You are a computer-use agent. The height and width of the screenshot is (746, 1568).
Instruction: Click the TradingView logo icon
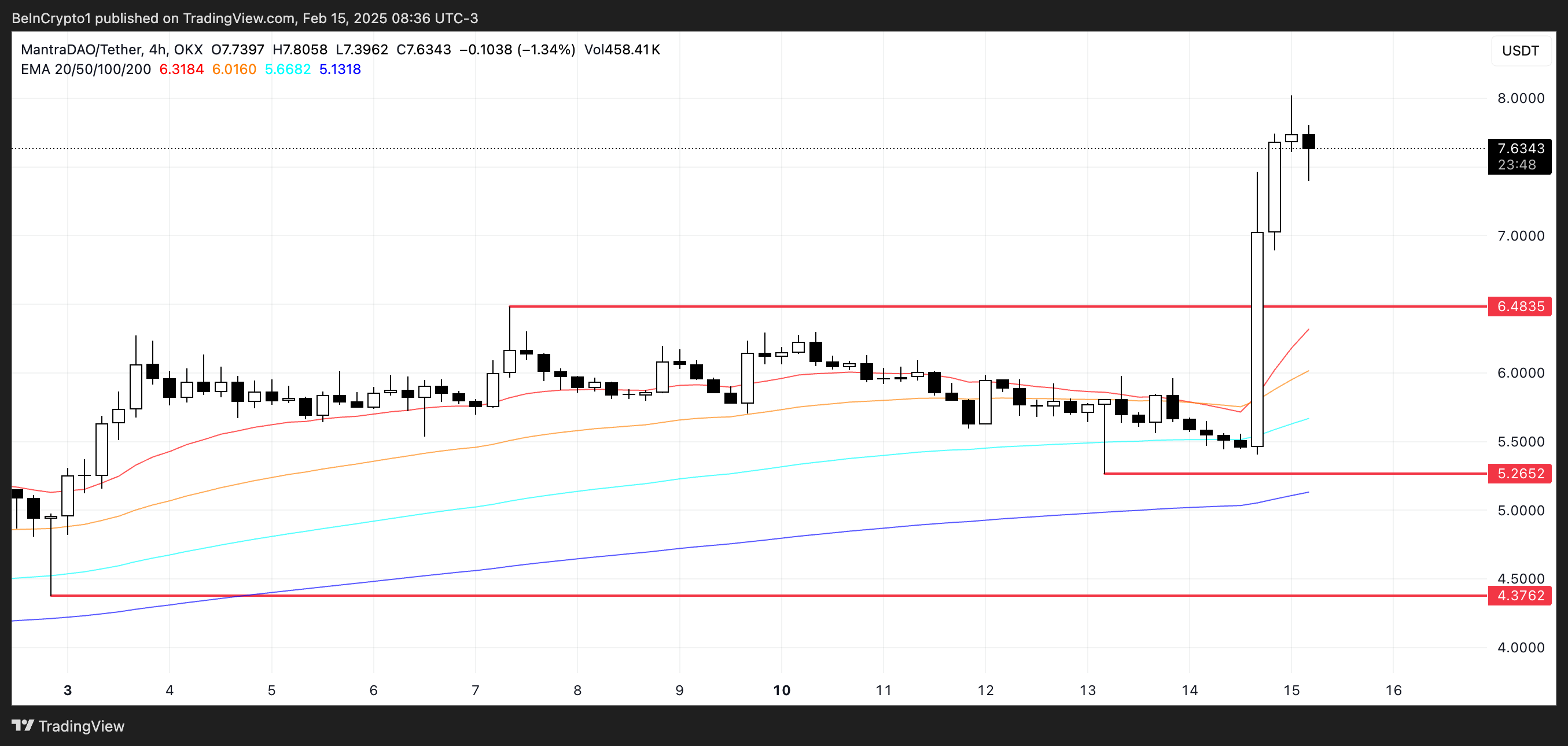click(x=23, y=725)
